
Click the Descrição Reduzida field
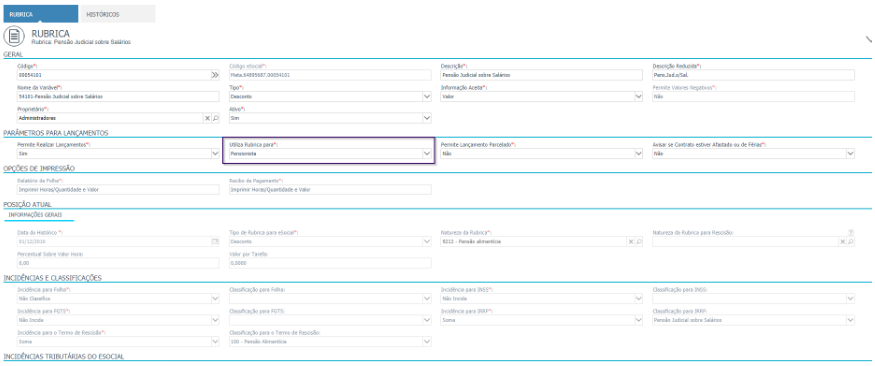(753, 75)
